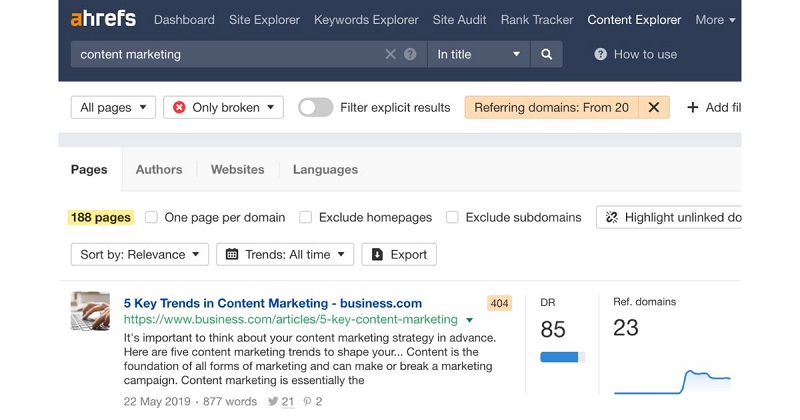Click the article typing-hands thumbnail
Screen dimensions: 800x420
pyautogui.click(x=90, y=311)
